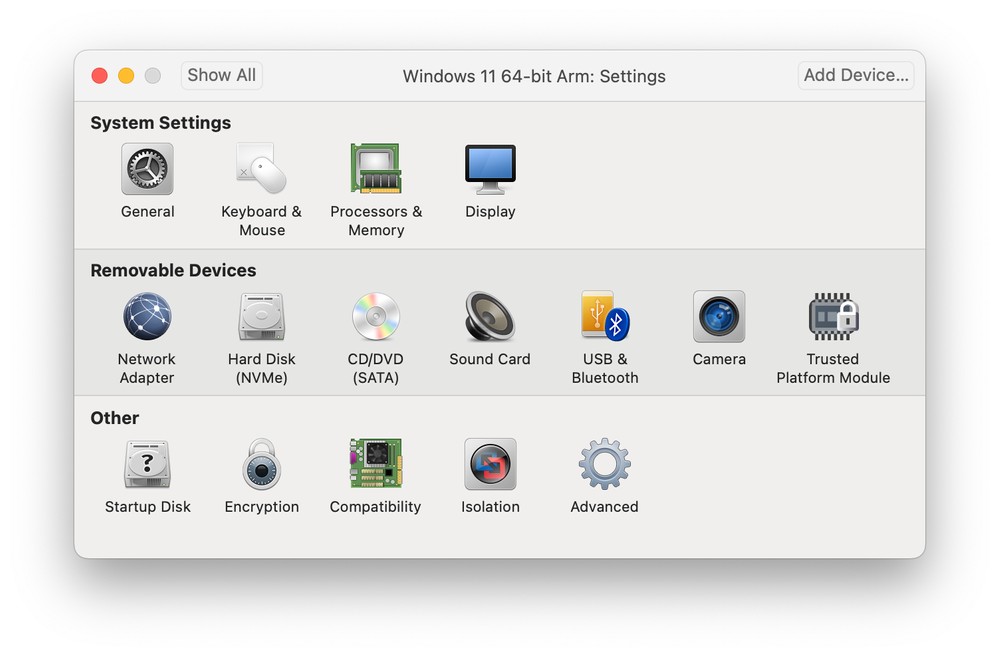The width and height of the screenshot is (1000, 657).
Task: Open the Advanced gear icon
Action: point(605,464)
